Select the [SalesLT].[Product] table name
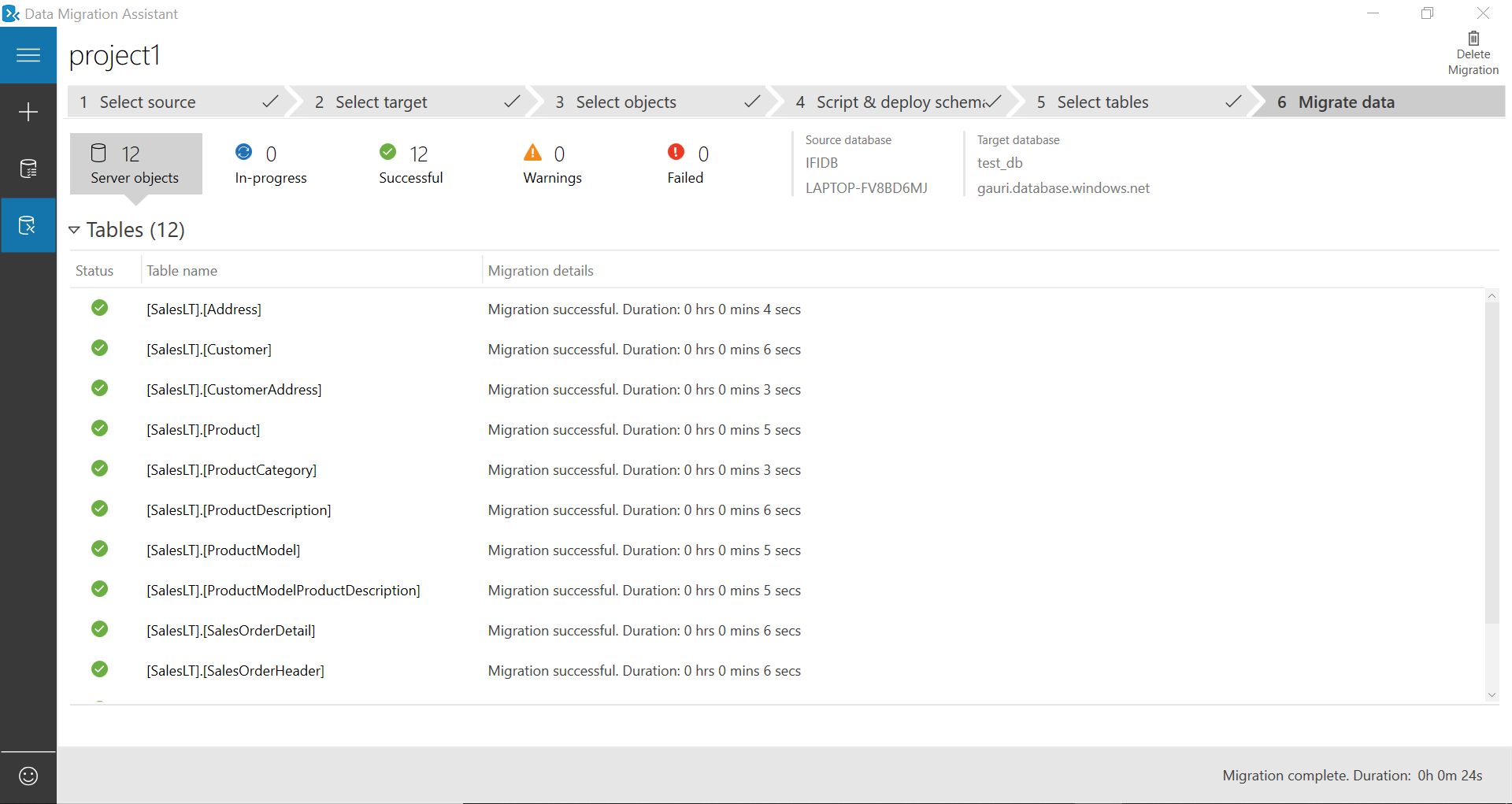1512x804 pixels. coord(203,430)
